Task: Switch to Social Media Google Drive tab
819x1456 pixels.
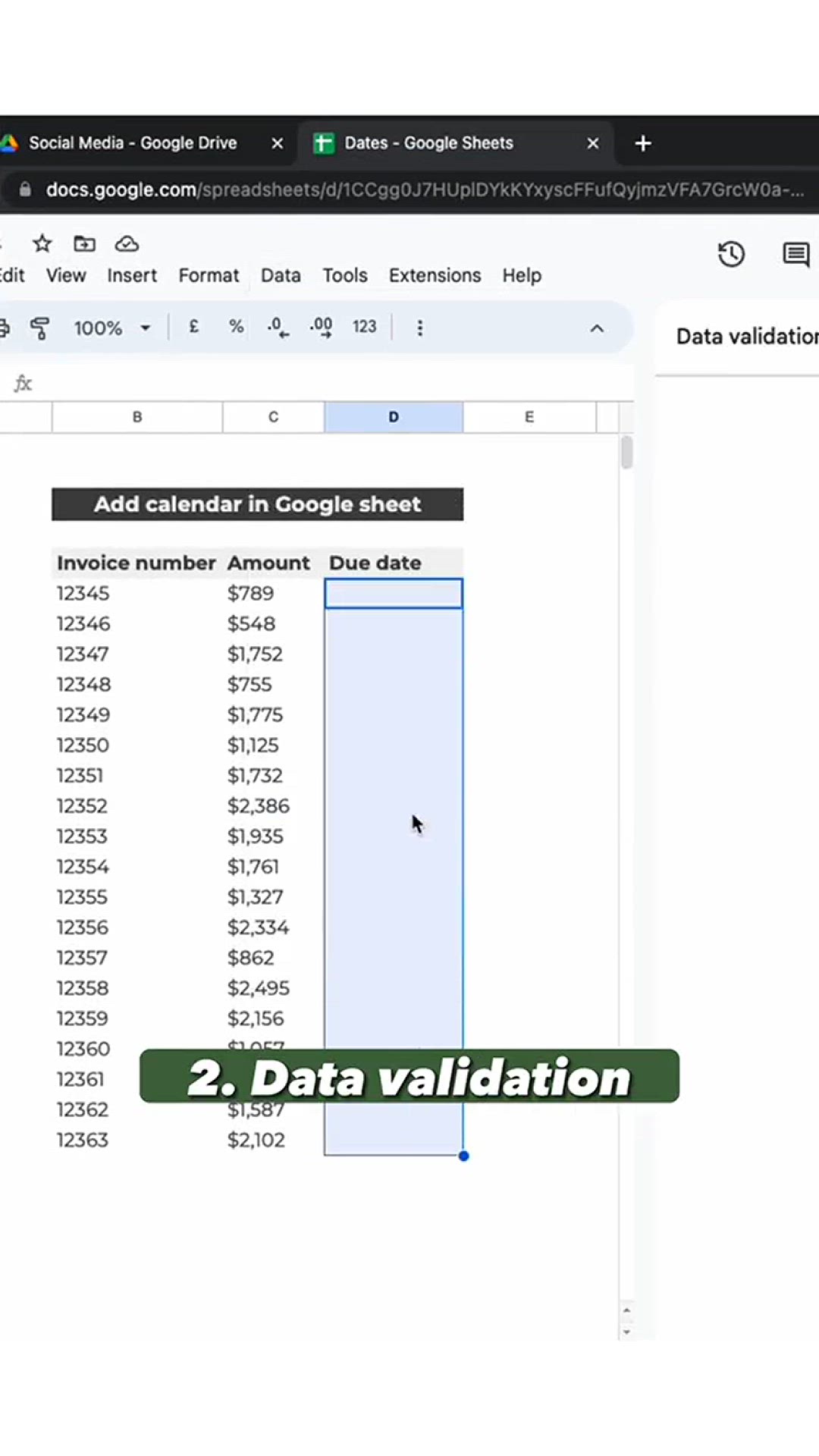Action: pyautogui.click(x=133, y=143)
